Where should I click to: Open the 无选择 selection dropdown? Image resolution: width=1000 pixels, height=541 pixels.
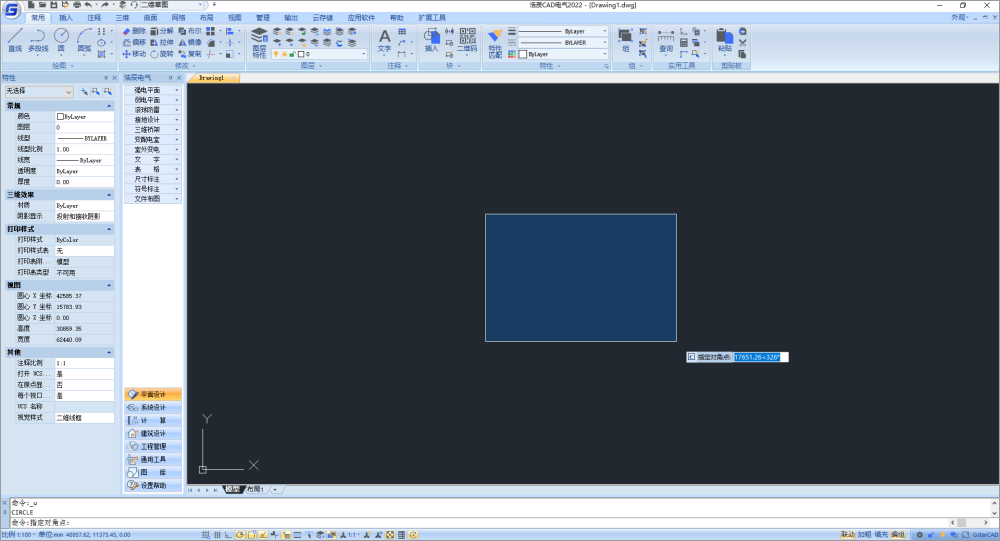pos(39,92)
